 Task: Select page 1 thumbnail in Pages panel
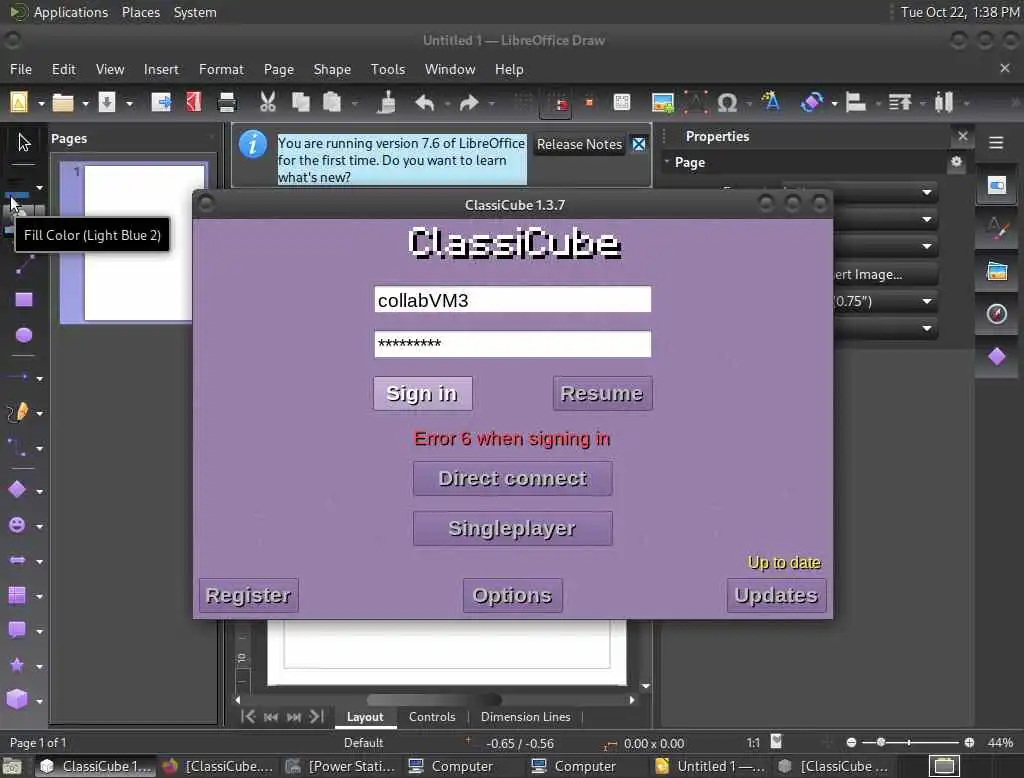(145, 242)
